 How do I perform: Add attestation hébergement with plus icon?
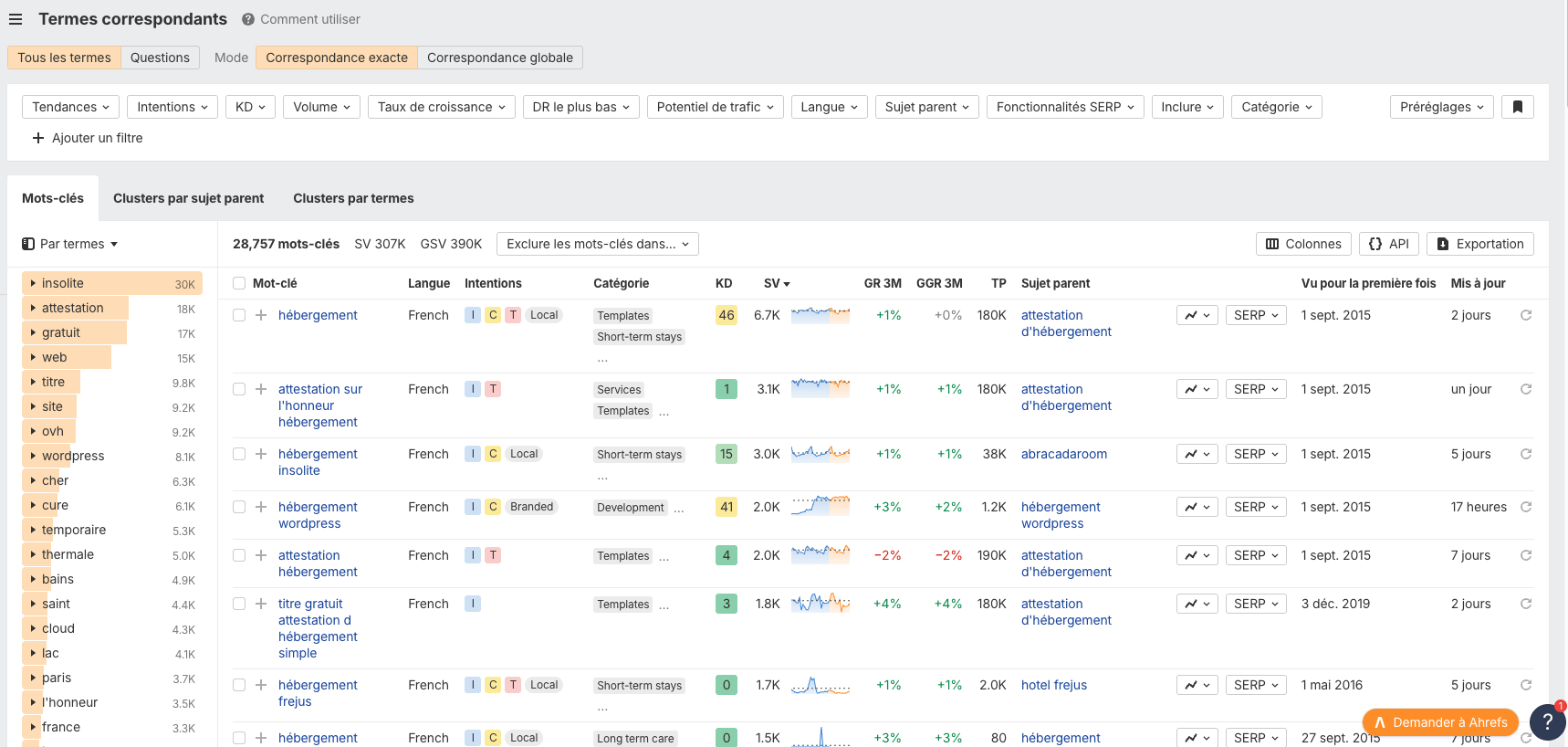pos(261,555)
